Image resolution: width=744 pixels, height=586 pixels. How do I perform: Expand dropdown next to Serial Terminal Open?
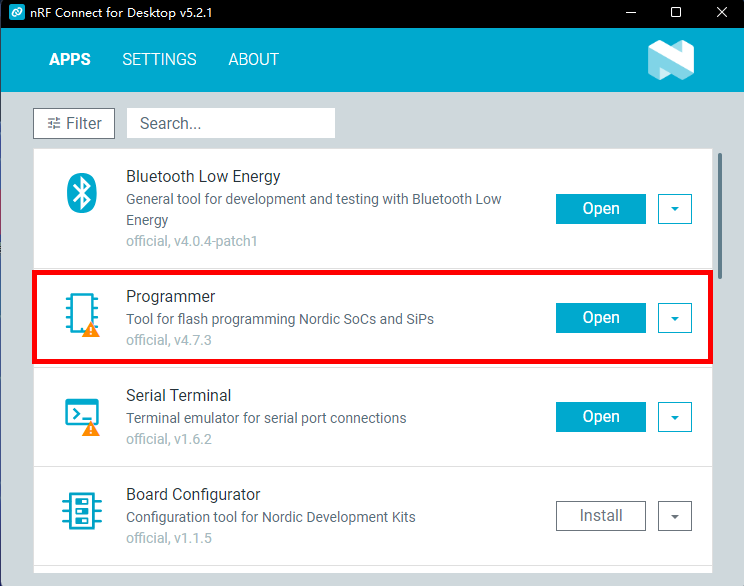[675, 417]
